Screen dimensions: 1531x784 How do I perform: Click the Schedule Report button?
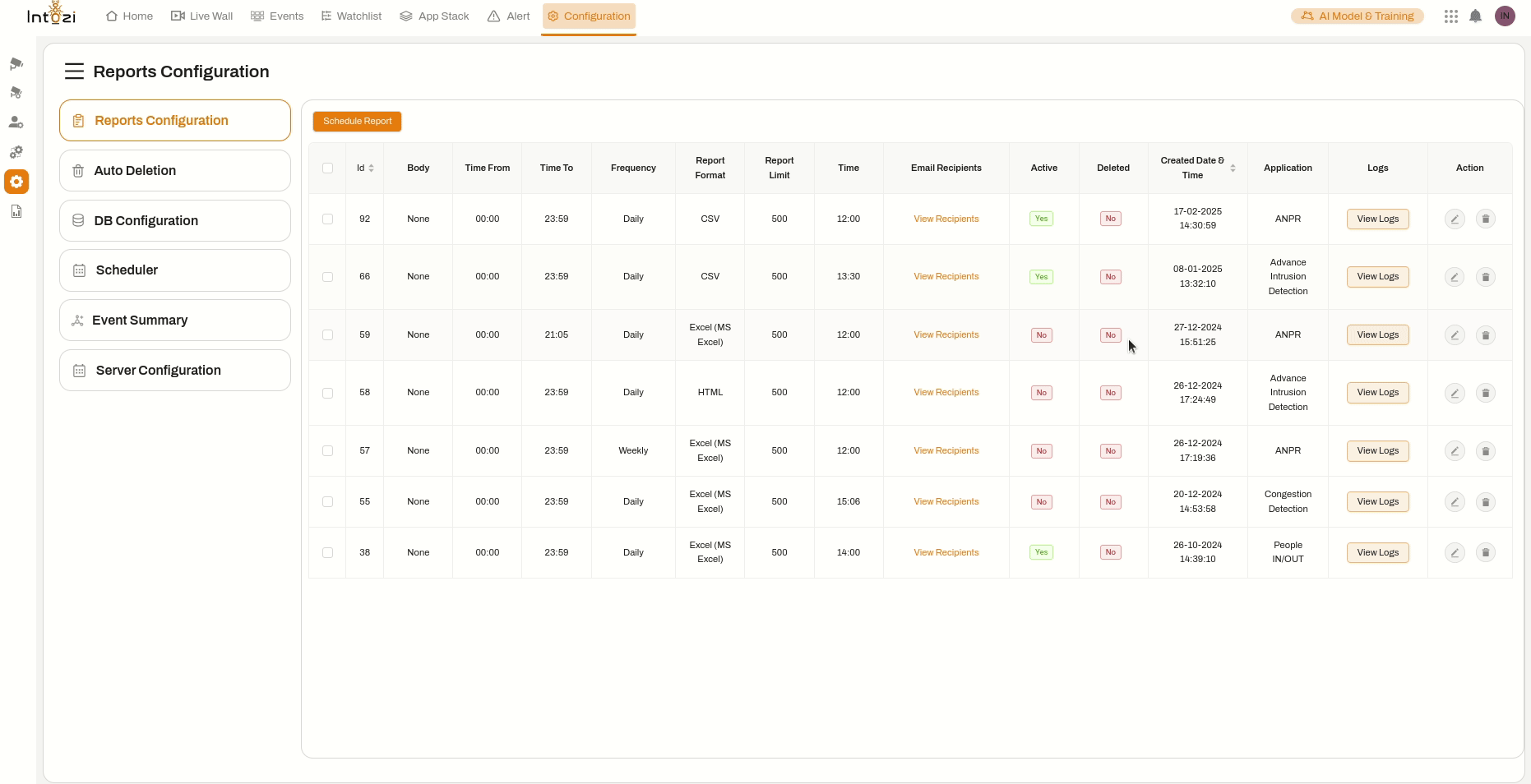(x=356, y=121)
